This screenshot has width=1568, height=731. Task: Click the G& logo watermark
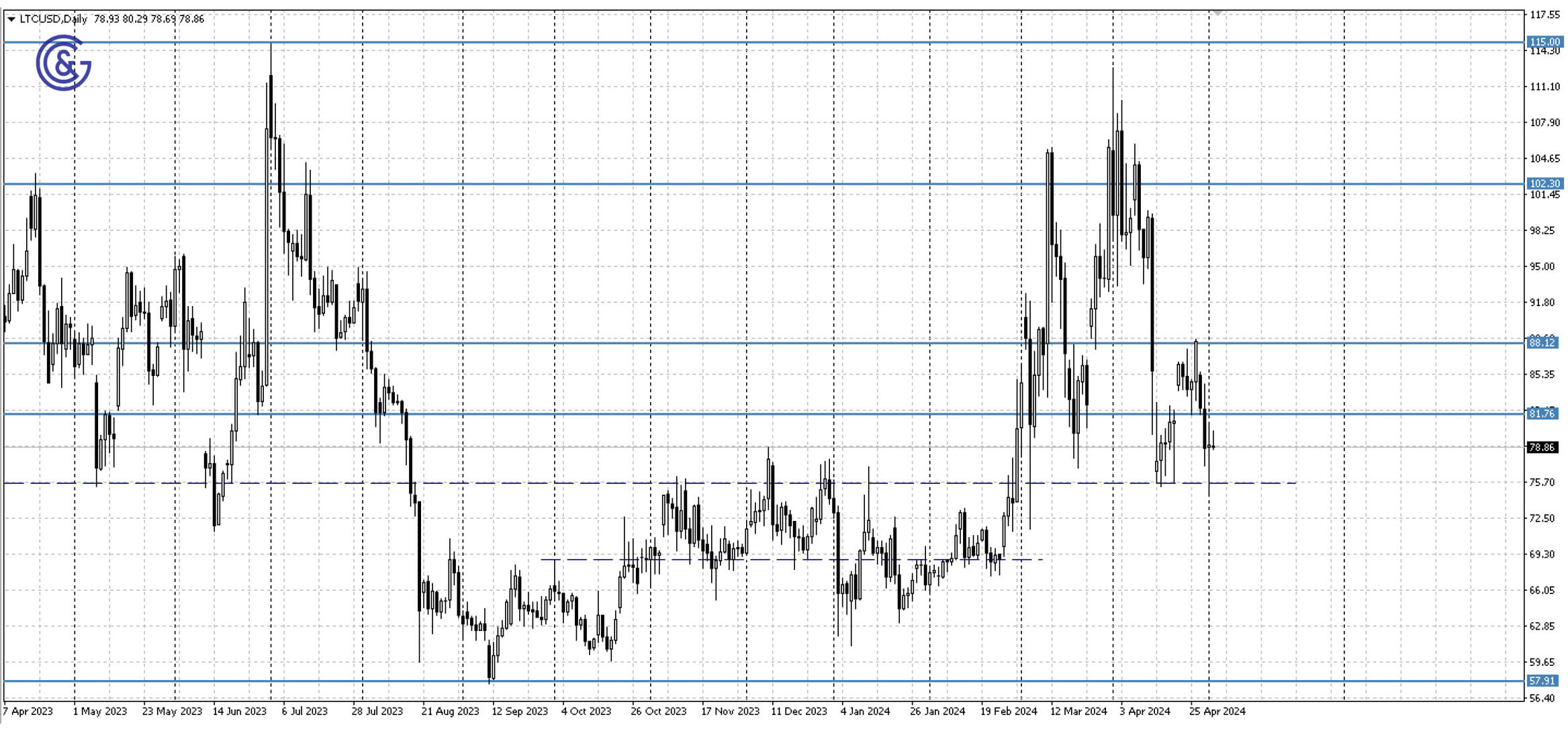click(x=63, y=63)
